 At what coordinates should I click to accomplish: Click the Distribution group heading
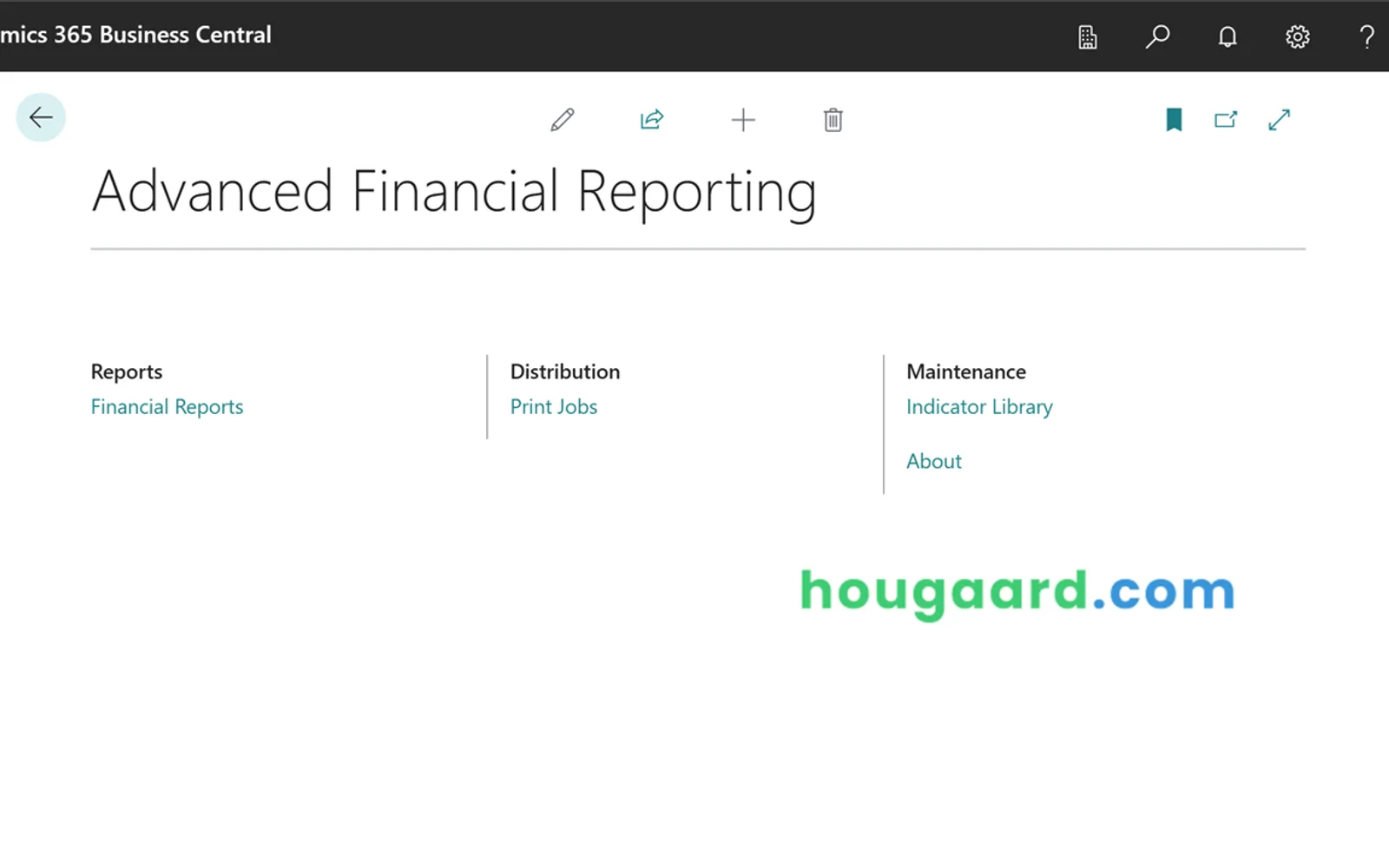pos(565,372)
